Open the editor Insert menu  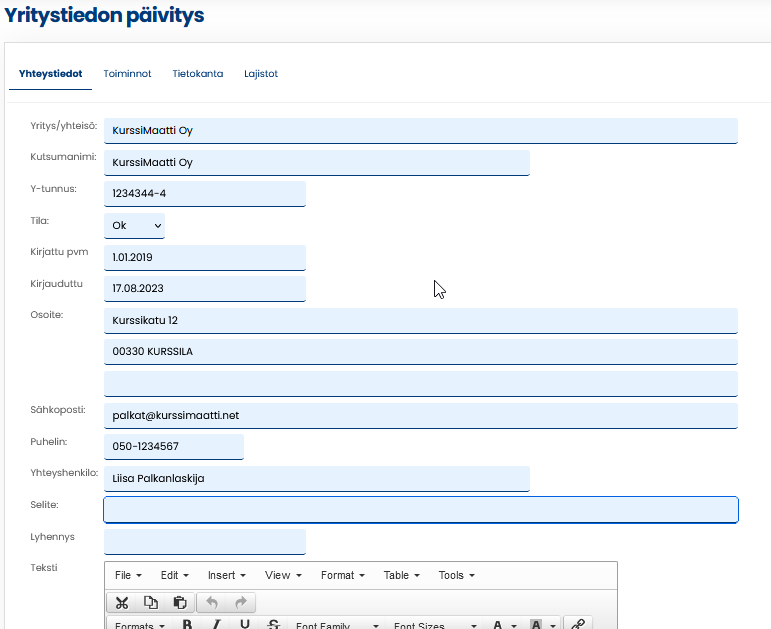[226, 575]
